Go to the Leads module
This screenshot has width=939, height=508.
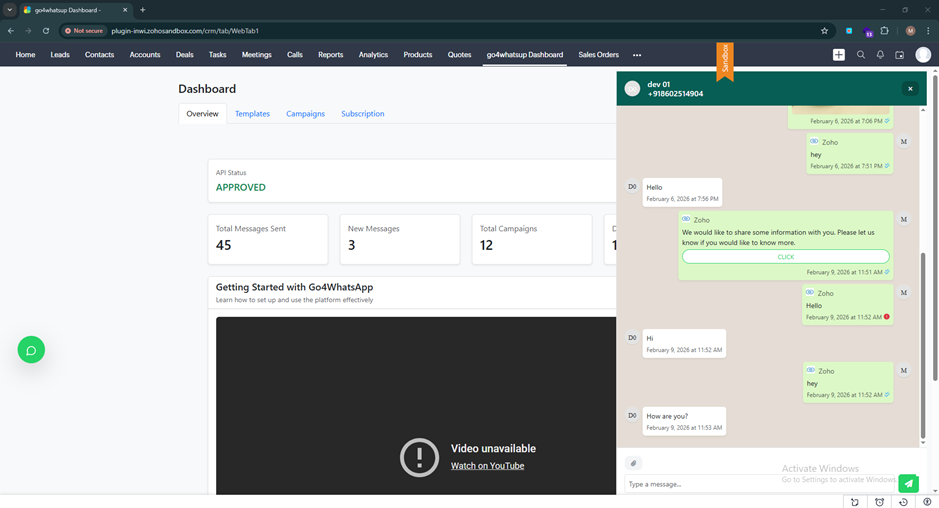tap(60, 55)
